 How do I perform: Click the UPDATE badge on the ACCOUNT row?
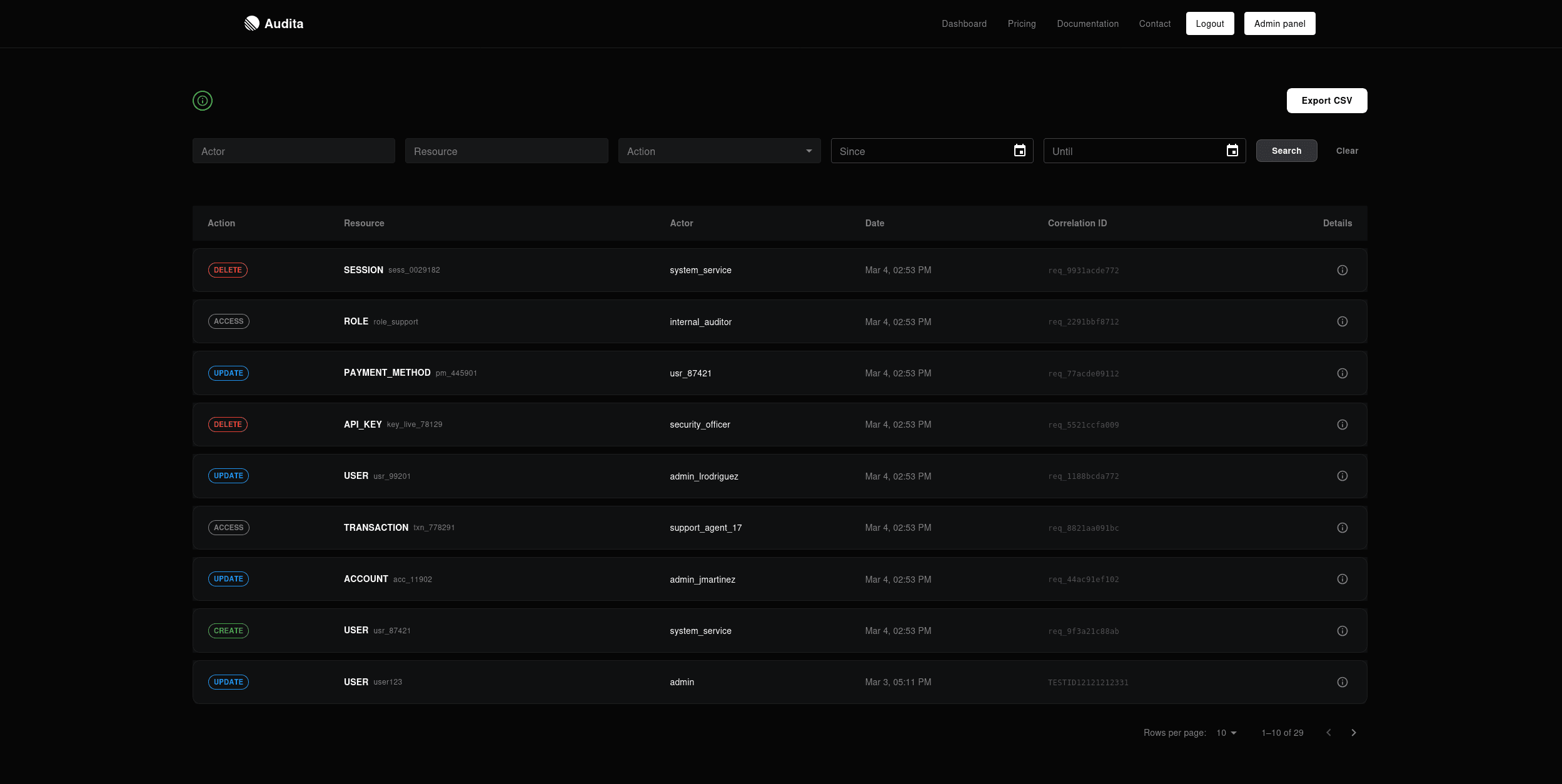tap(228, 578)
